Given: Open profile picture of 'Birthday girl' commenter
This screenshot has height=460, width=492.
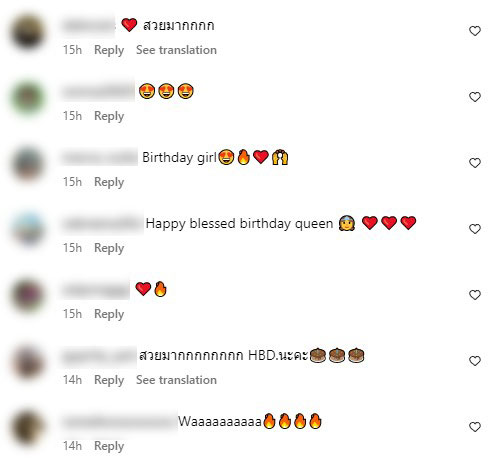Looking at the screenshot, I should [28, 164].
